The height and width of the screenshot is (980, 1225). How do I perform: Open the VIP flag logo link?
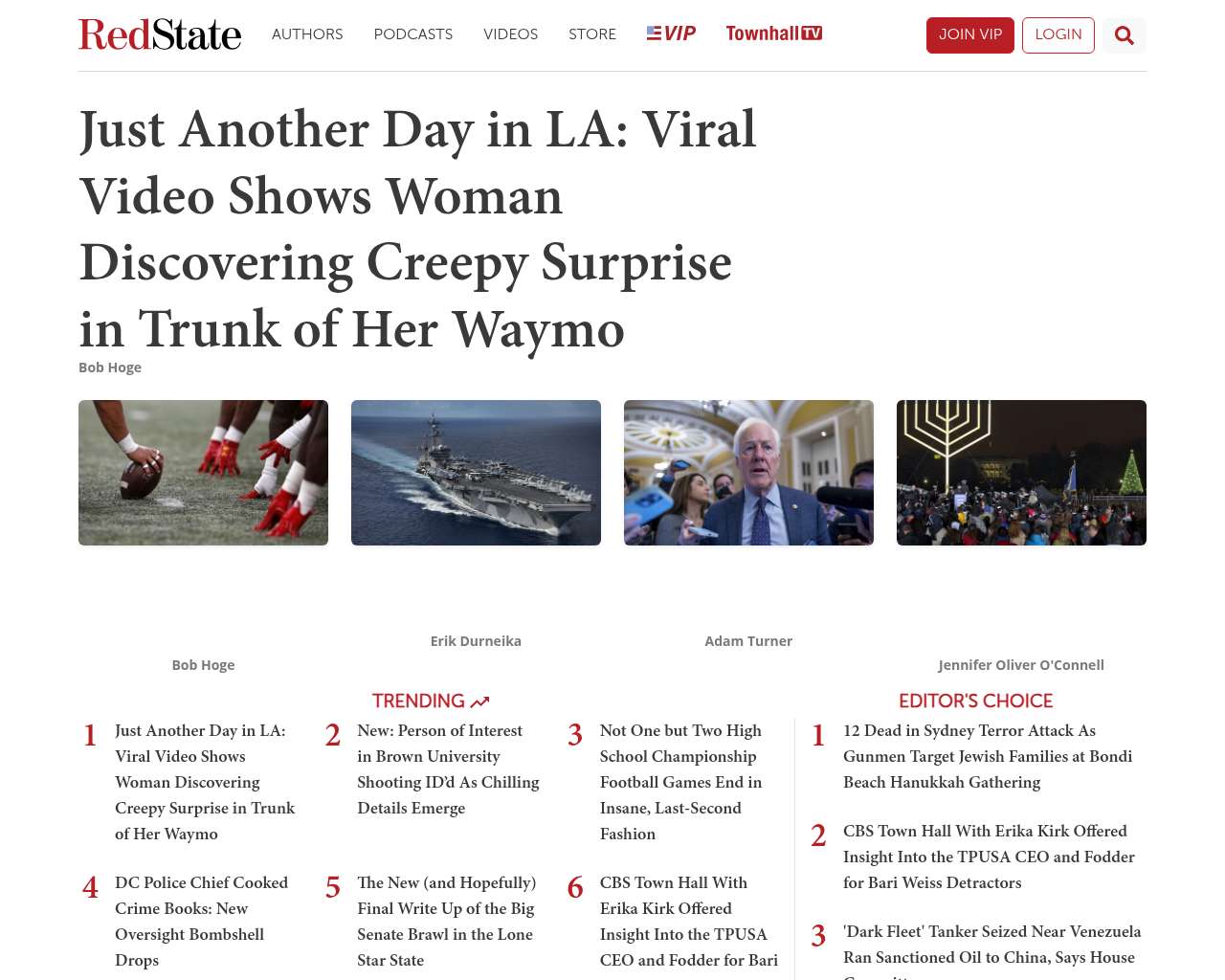pyautogui.click(x=671, y=33)
